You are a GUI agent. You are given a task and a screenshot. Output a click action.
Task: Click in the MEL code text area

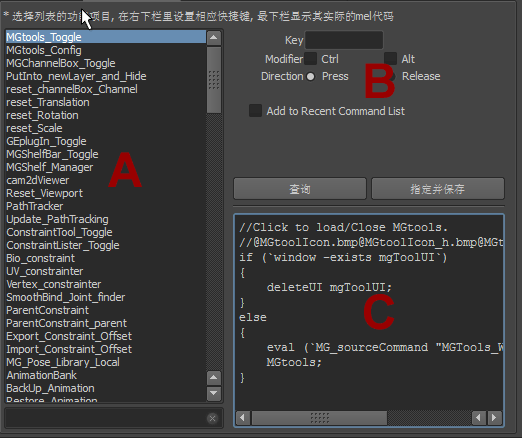369,312
